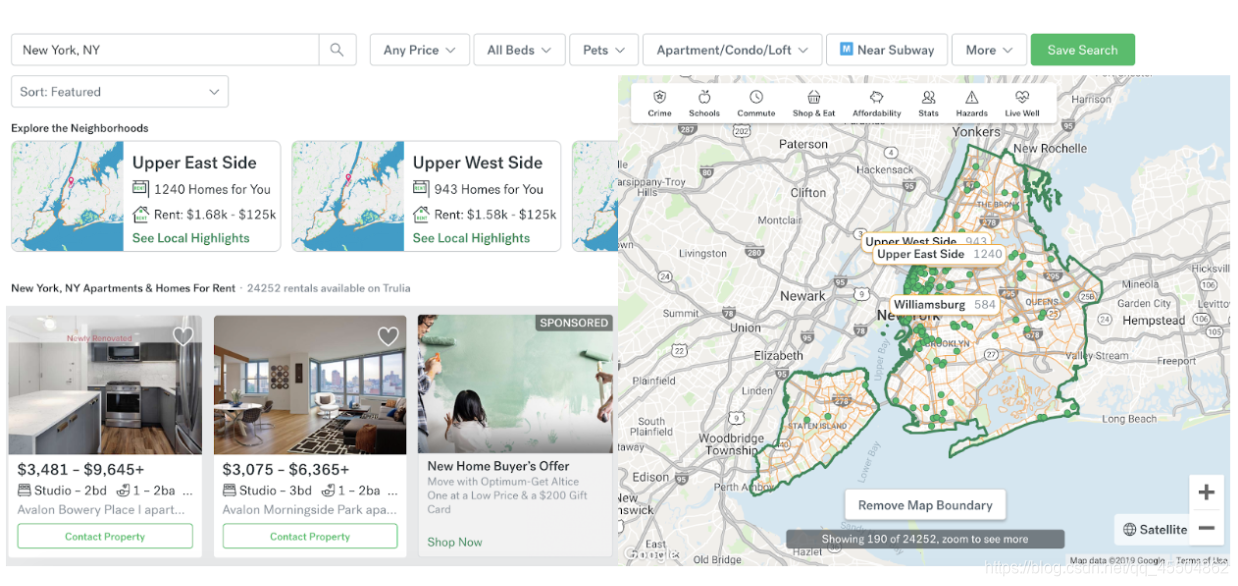See Local Highlights for Upper East Side
The image size is (1238, 586).
pos(191,238)
